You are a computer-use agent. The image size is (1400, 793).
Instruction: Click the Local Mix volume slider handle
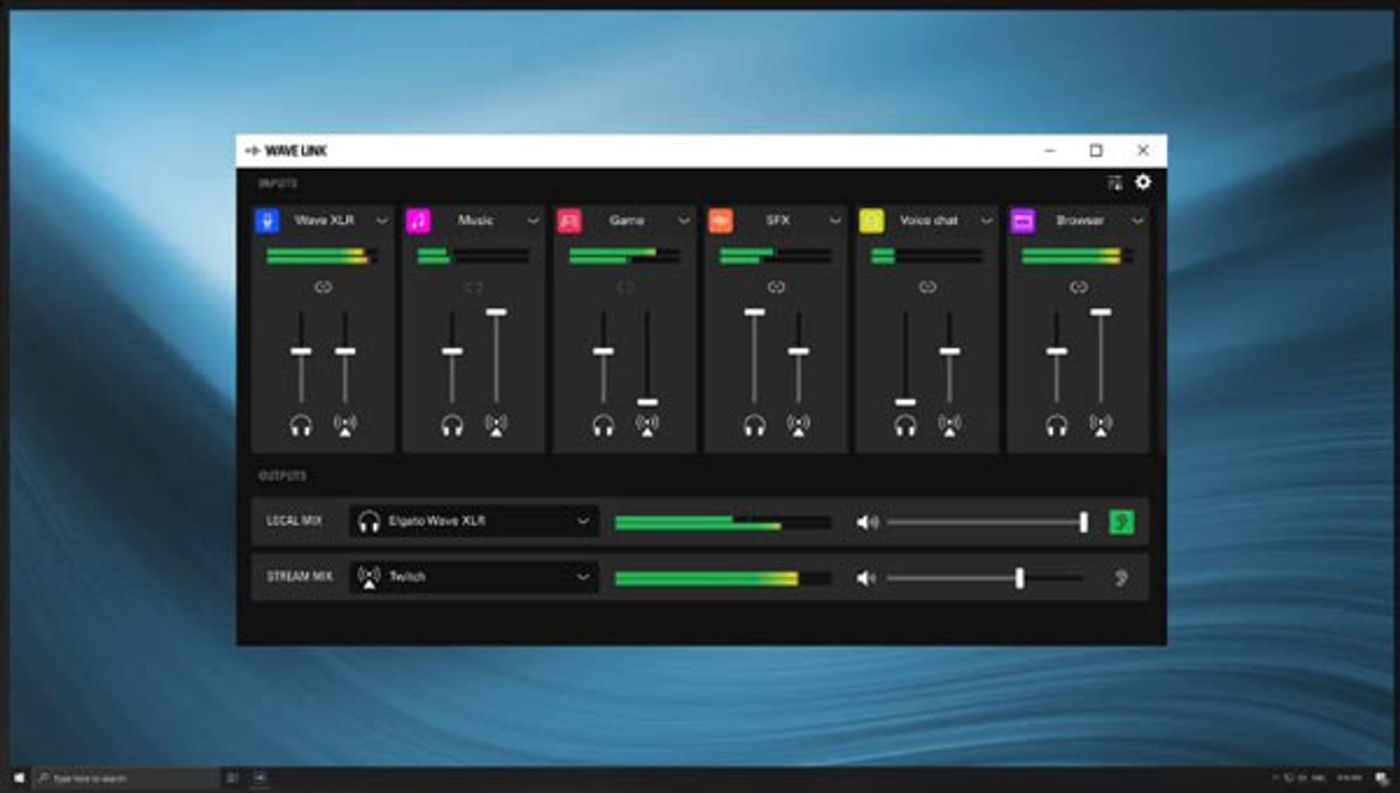tap(1084, 522)
